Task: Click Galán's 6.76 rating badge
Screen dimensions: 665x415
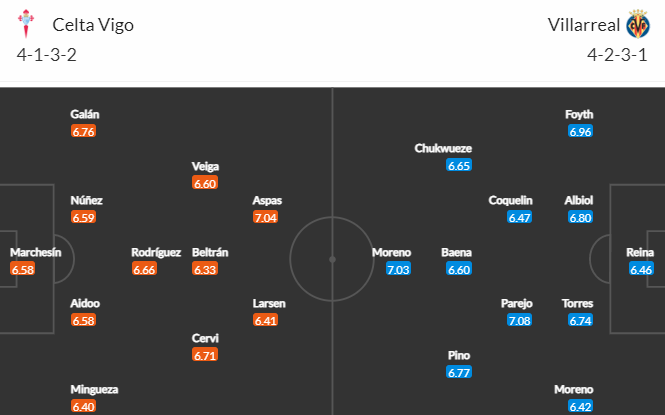Action: pyautogui.click(x=84, y=131)
